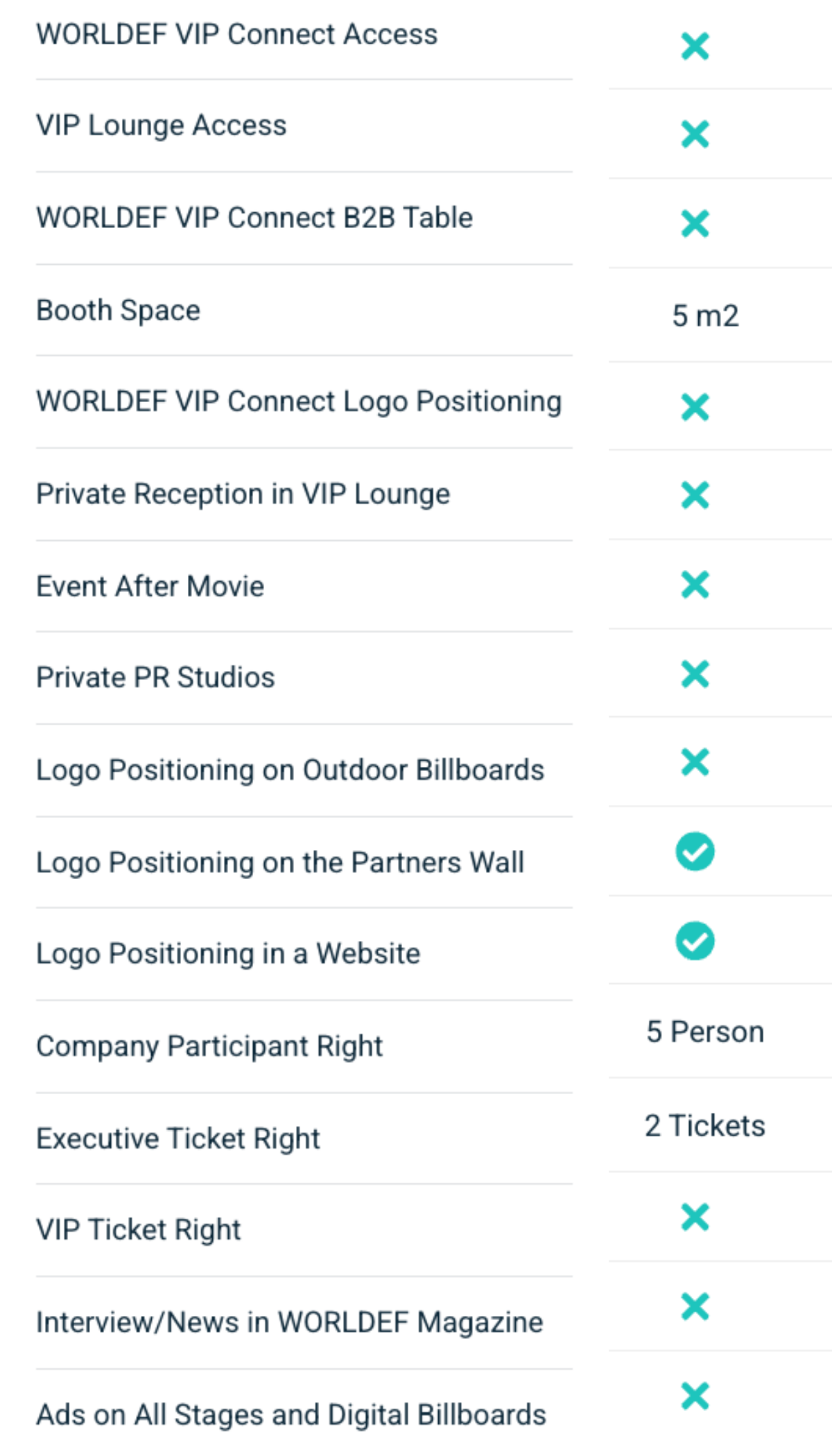
Task: Click the X icon for Private PR Studios
Action: click(695, 674)
